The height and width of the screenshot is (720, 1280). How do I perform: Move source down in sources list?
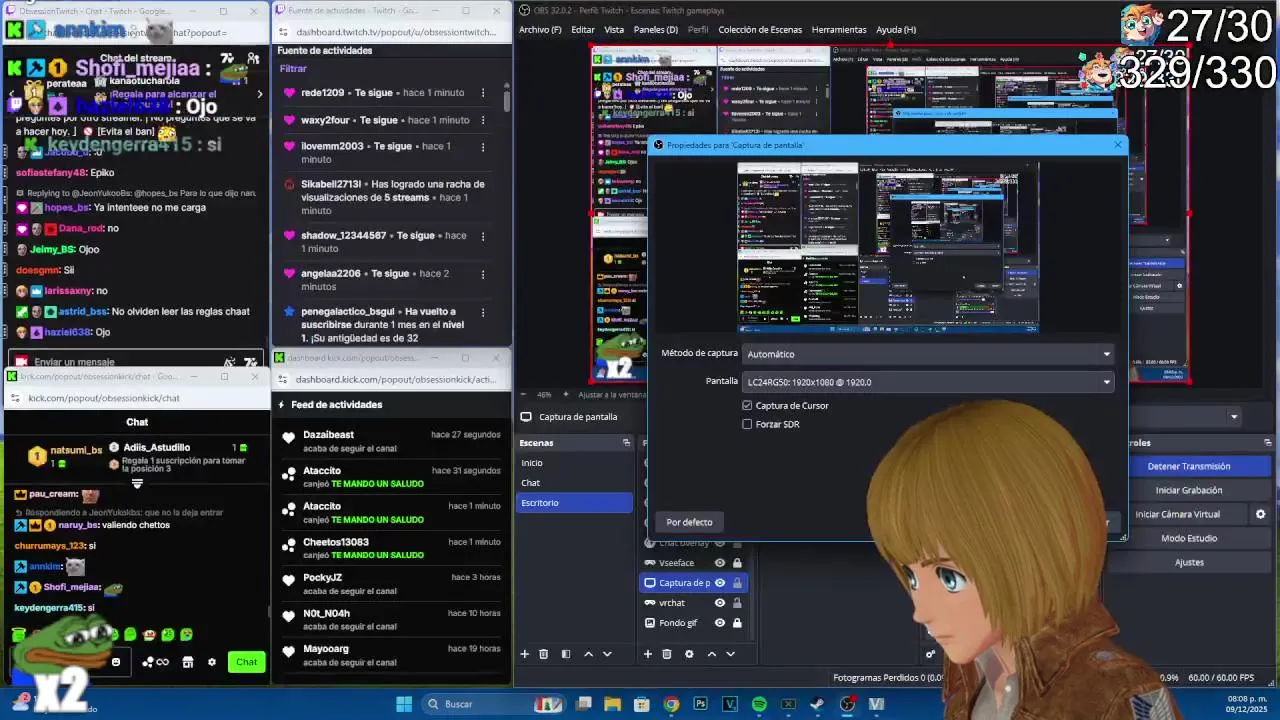click(730, 654)
